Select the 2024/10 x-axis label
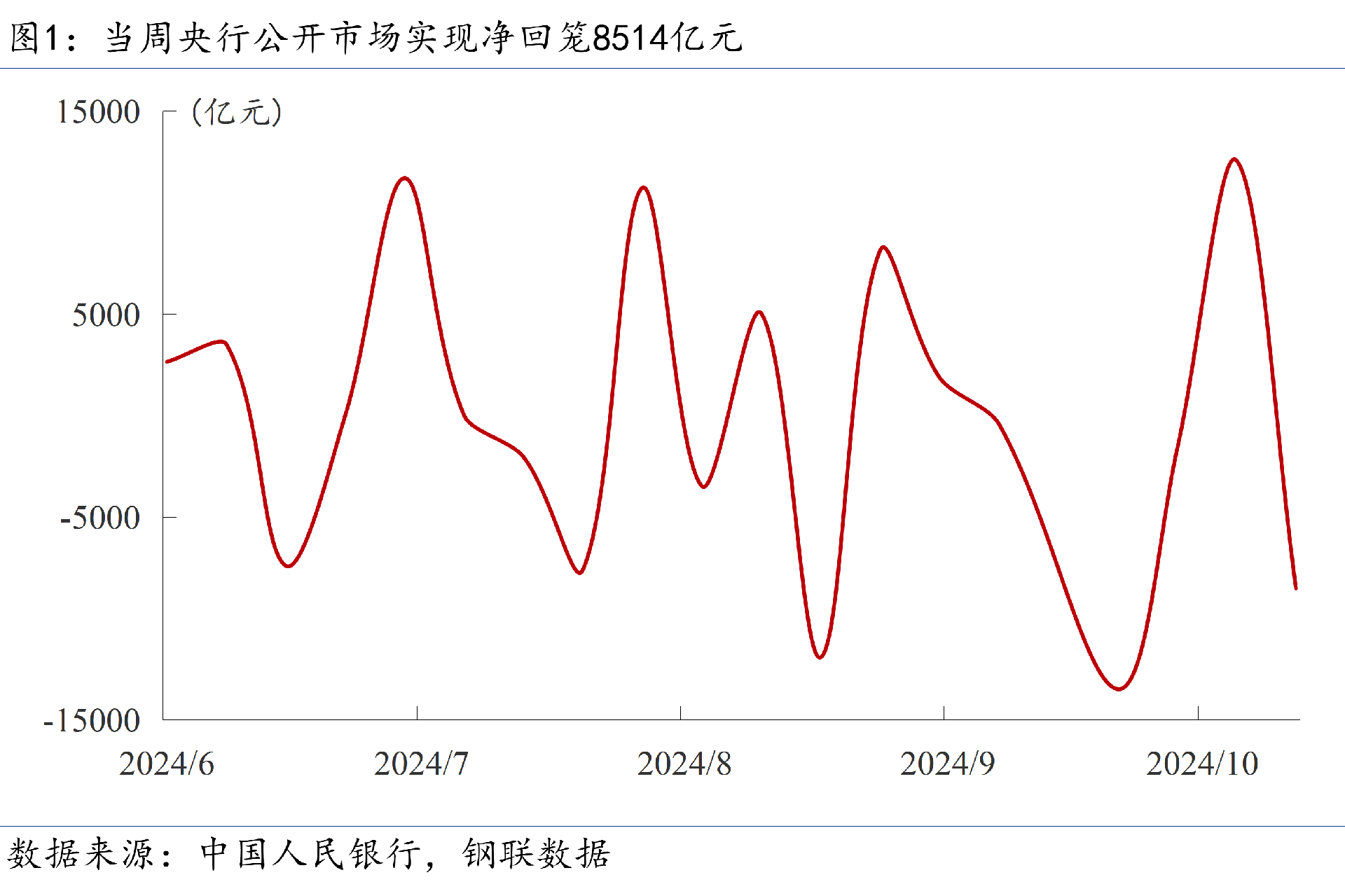This screenshot has width=1345, height=896. pos(1202,764)
